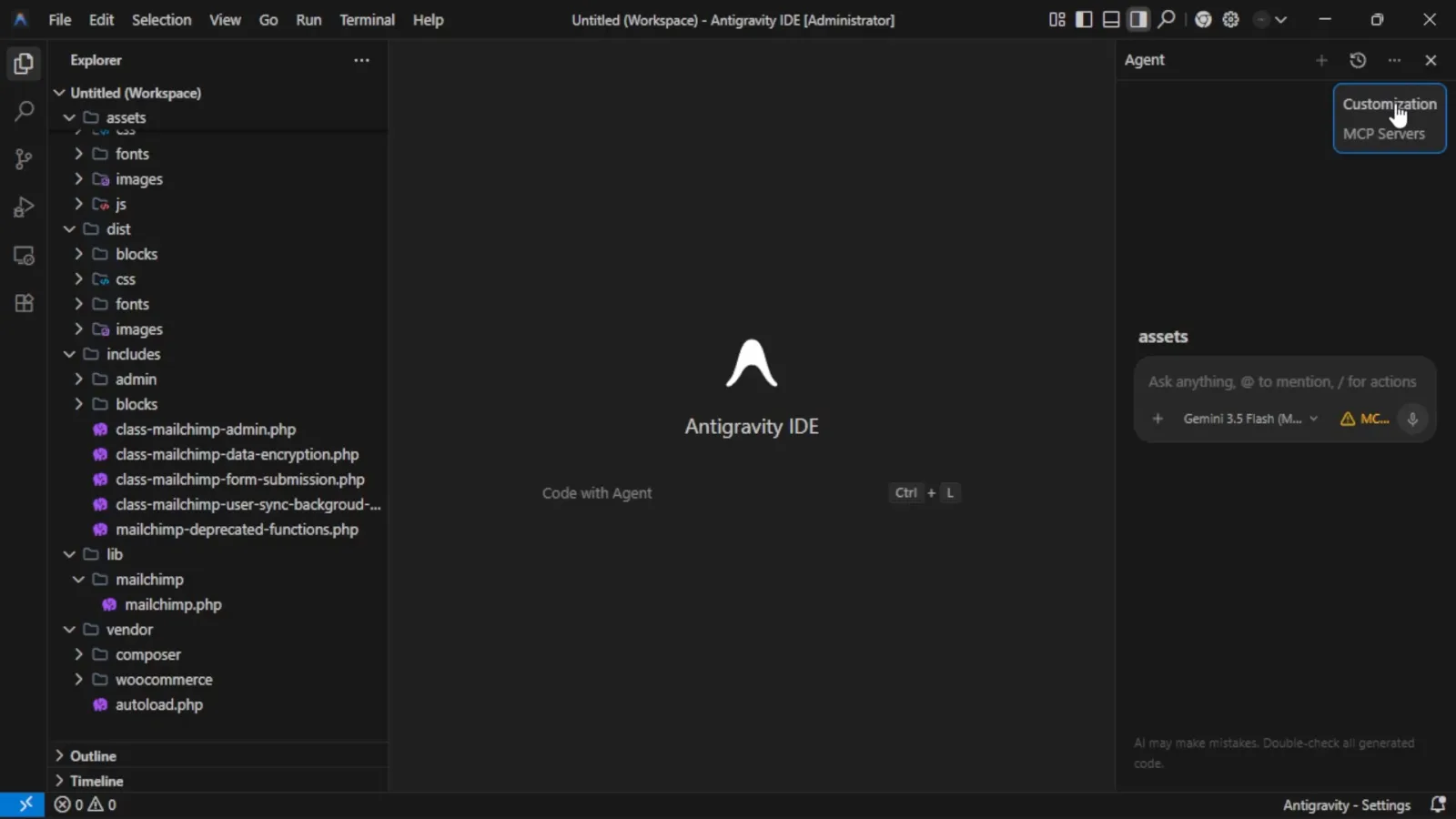Screen dimensions: 1456x819
Task: Open the Selection menu
Action: (161, 19)
